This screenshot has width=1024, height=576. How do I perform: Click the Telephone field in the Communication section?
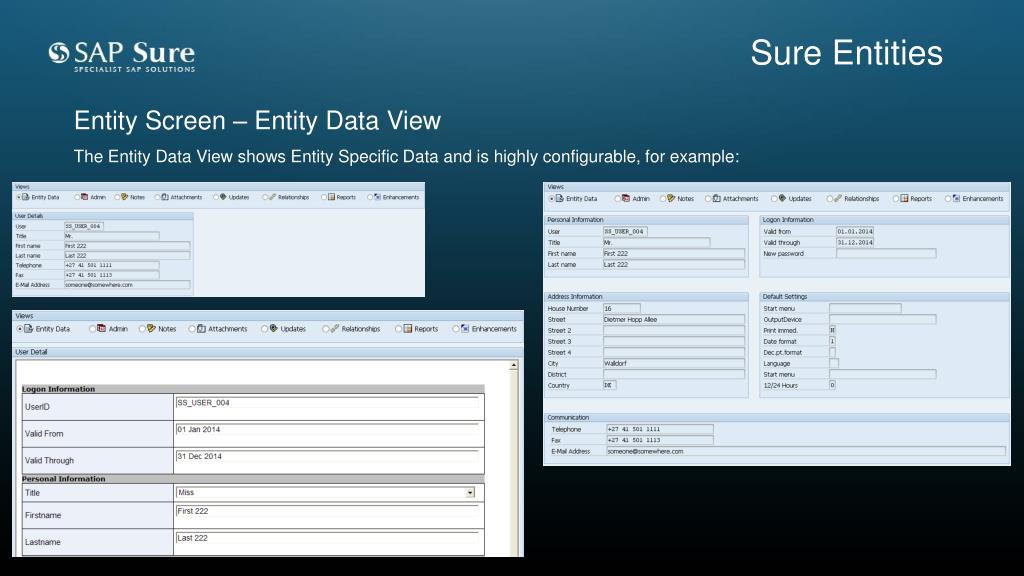click(660, 429)
